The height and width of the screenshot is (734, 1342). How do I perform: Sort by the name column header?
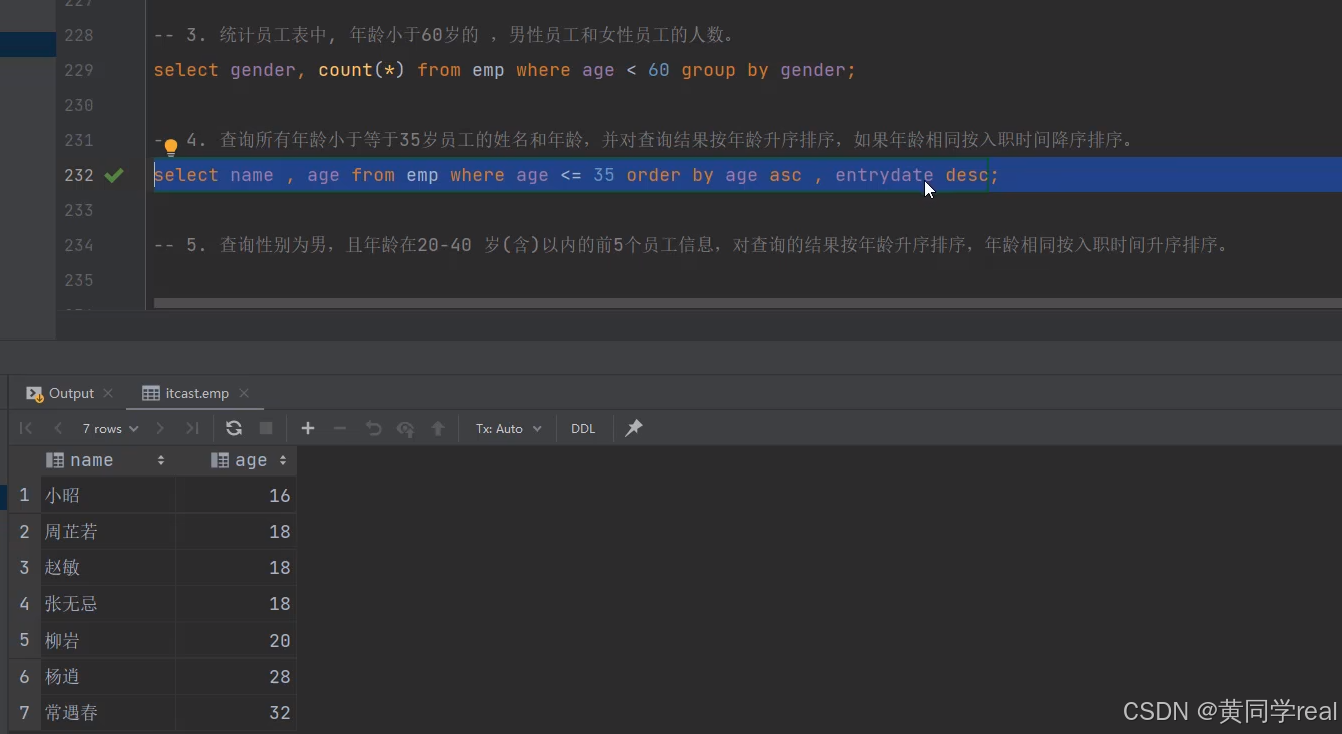106,460
